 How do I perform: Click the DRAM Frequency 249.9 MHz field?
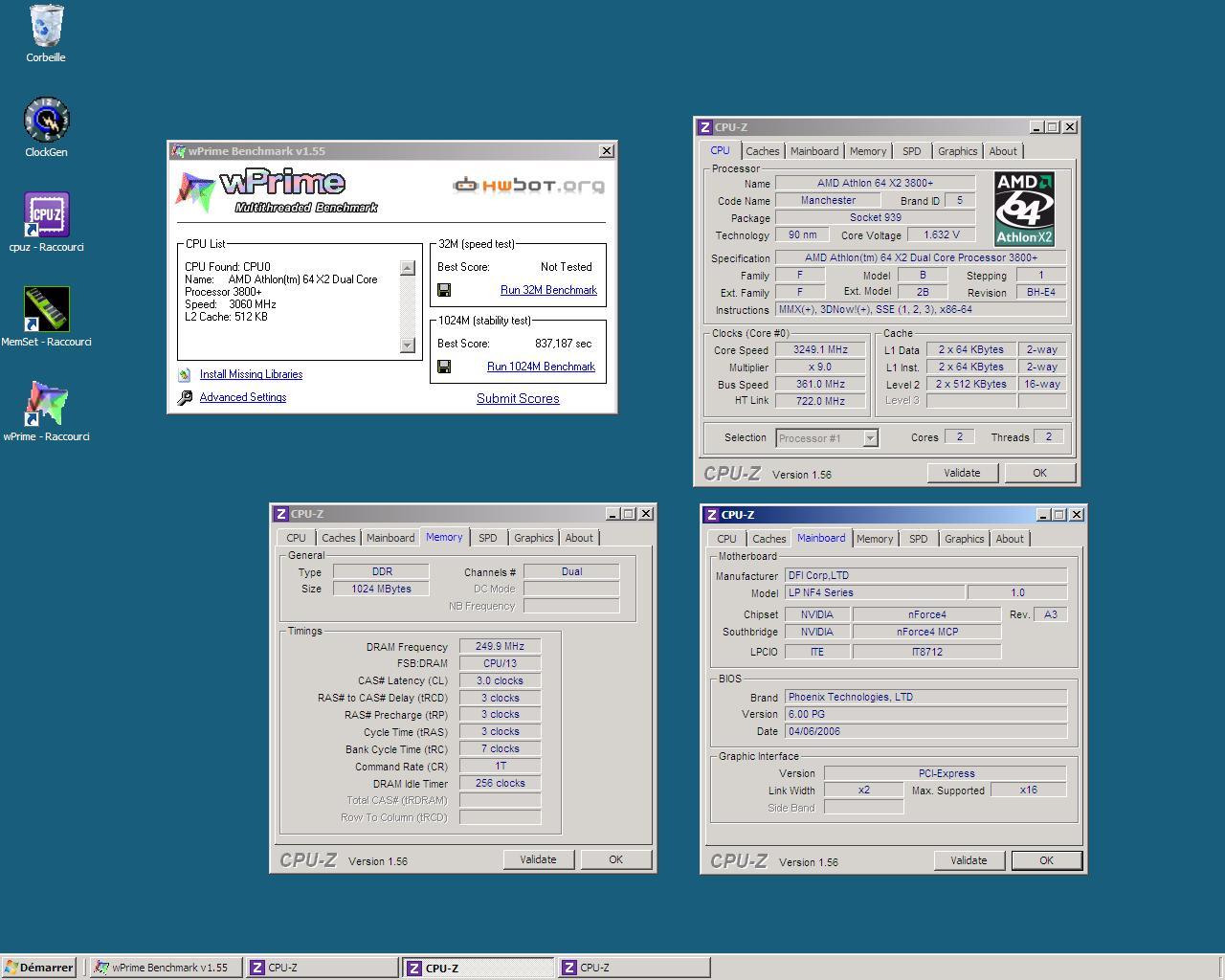500,646
